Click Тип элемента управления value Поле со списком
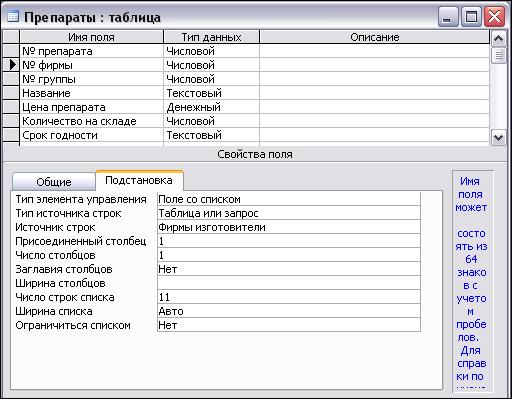Viewport: 512px width, 399px height. pyautogui.click(x=289, y=199)
